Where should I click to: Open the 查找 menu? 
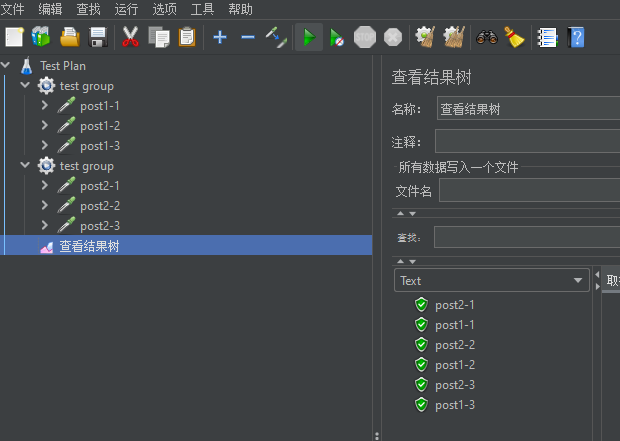pyautogui.click(x=88, y=9)
